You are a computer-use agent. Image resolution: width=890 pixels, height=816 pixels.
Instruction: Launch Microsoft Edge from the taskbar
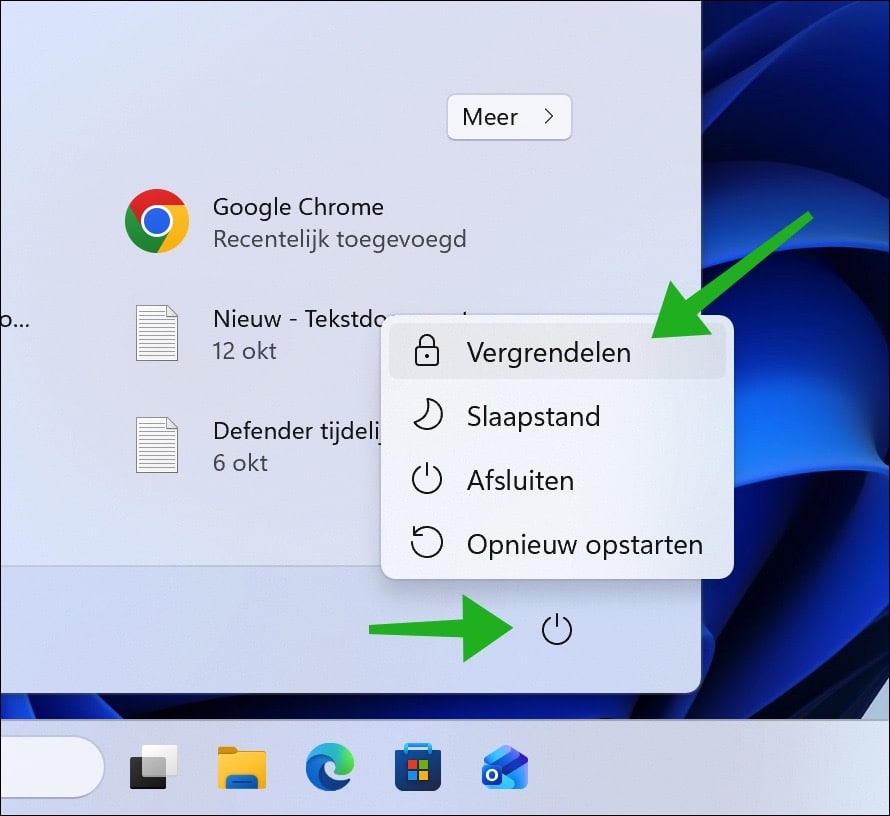329,766
